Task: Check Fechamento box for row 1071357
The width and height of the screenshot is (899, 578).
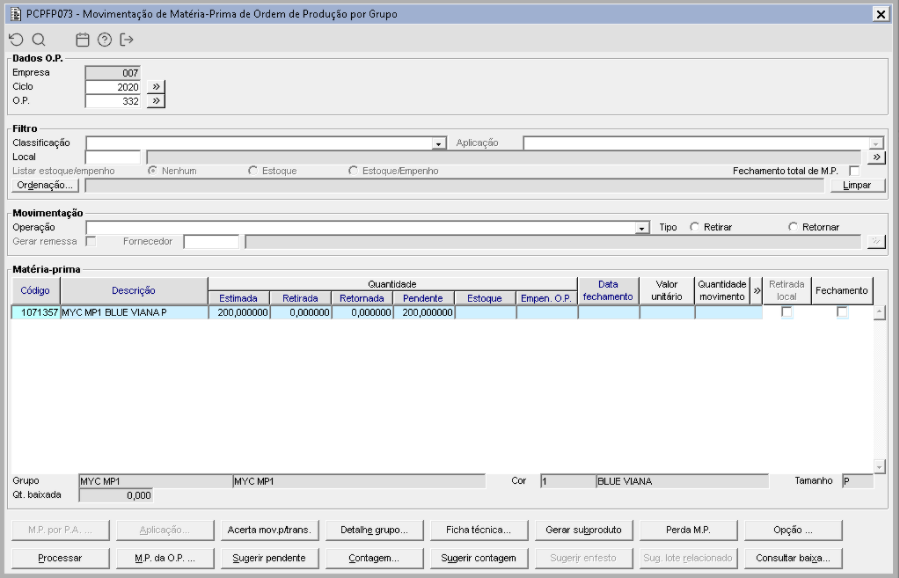Action: pos(842,312)
